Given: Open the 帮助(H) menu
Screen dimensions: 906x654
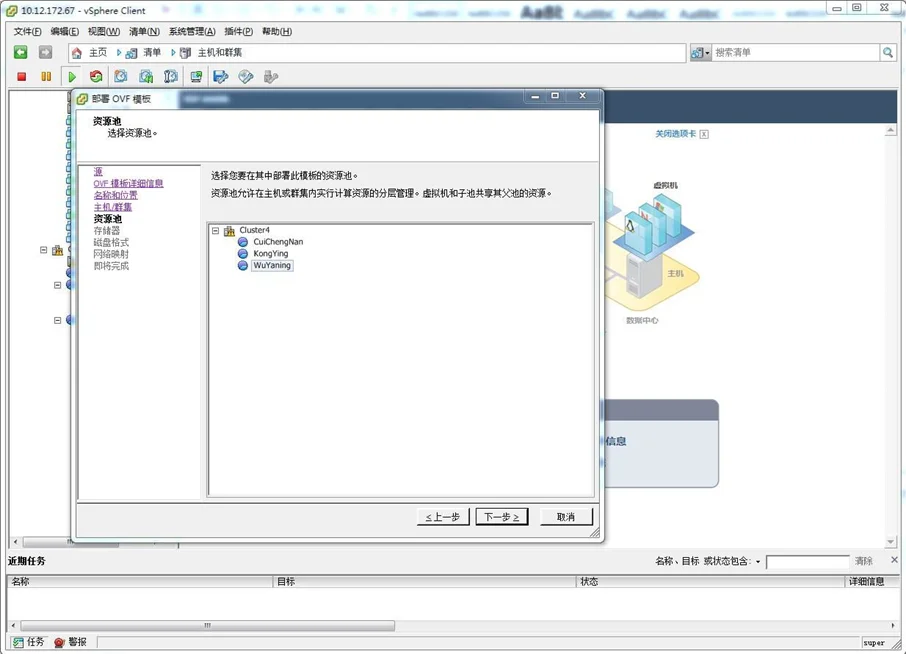Looking at the screenshot, I should pos(277,31).
